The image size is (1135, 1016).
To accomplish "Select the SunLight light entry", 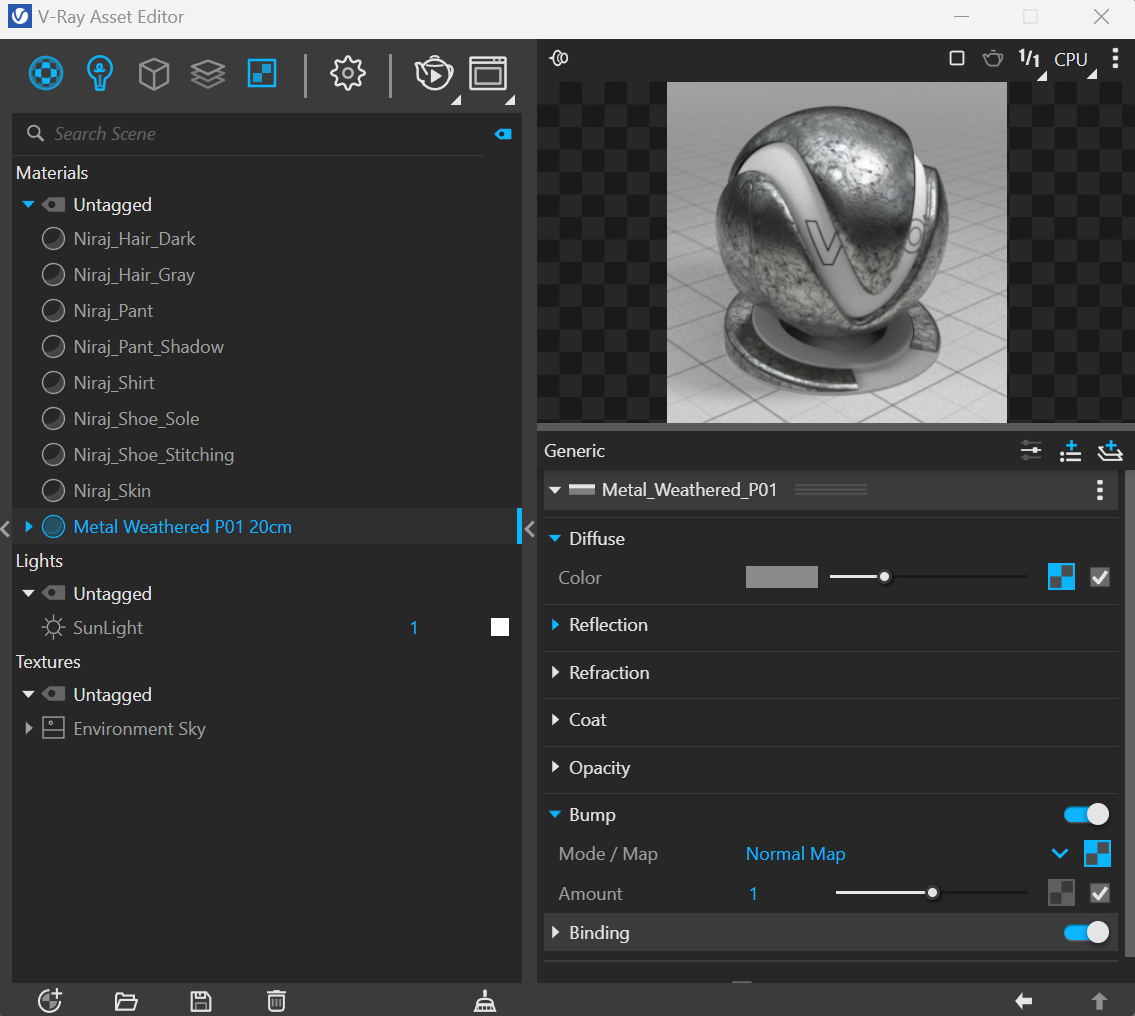I will [x=108, y=627].
